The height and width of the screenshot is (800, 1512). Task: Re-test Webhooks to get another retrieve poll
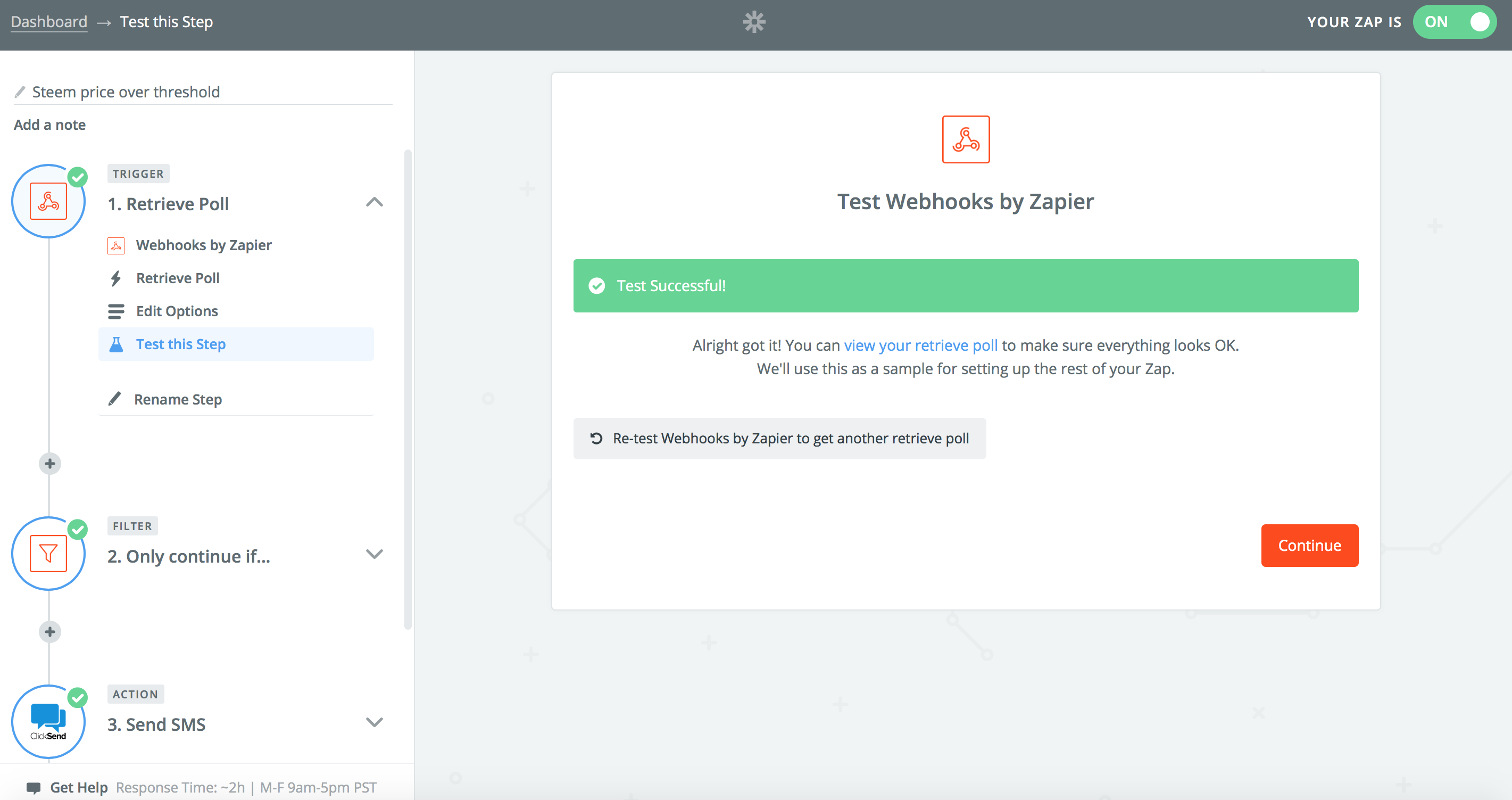pyautogui.click(x=779, y=438)
